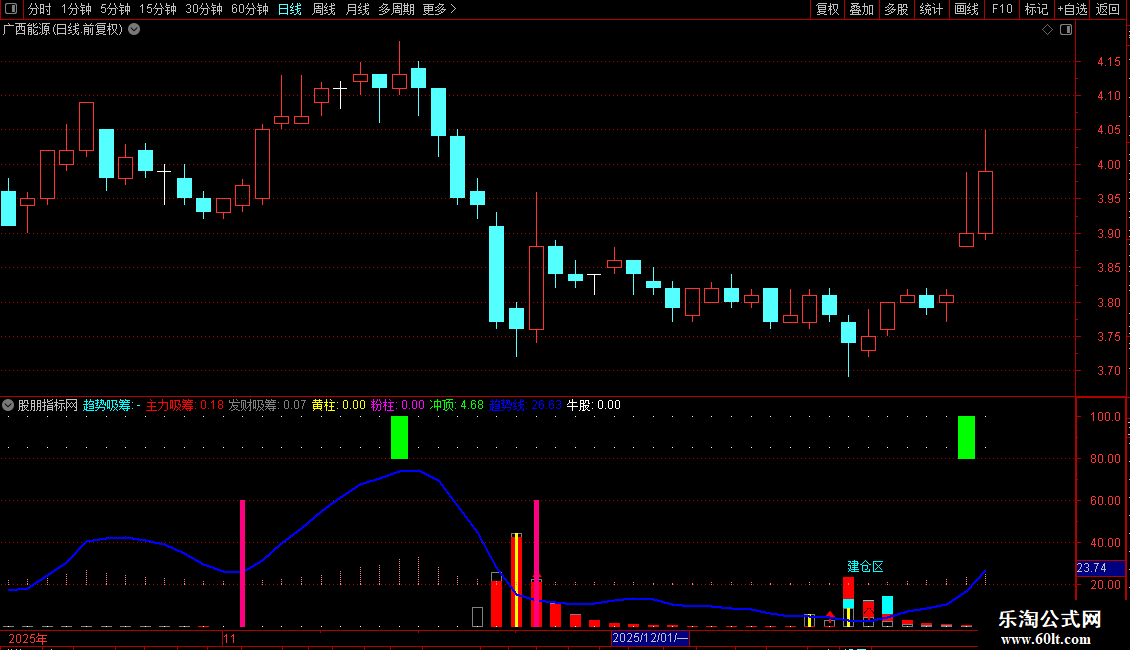Click the 主力吸筹: 0.18 value

(184, 405)
